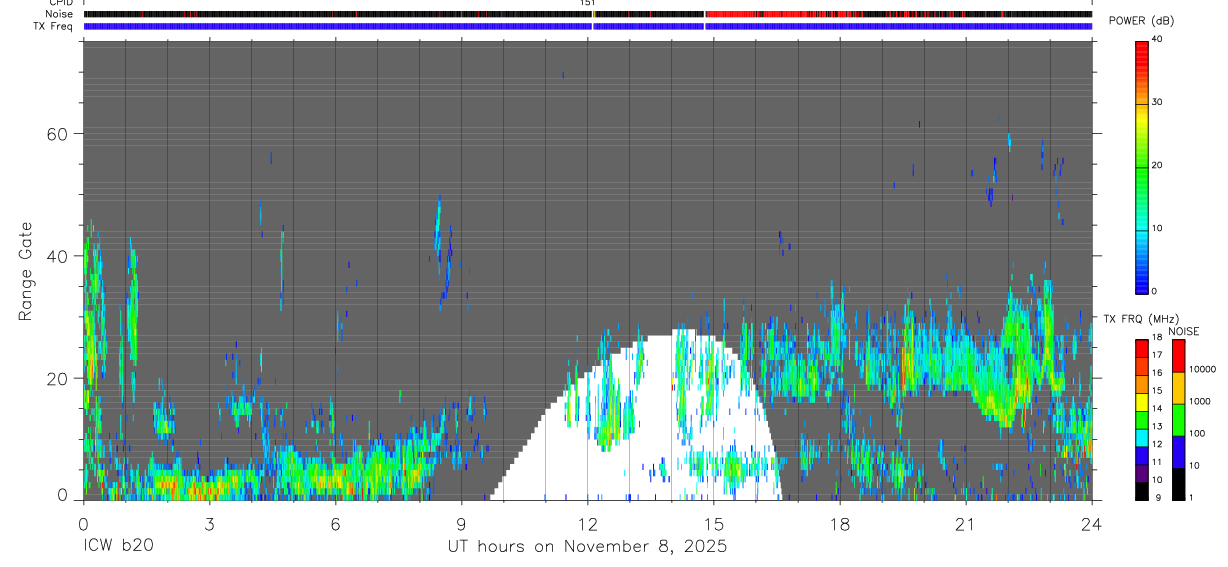
Task: Click the blue TX Freq strip above plot
Action: click(x=587, y=26)
